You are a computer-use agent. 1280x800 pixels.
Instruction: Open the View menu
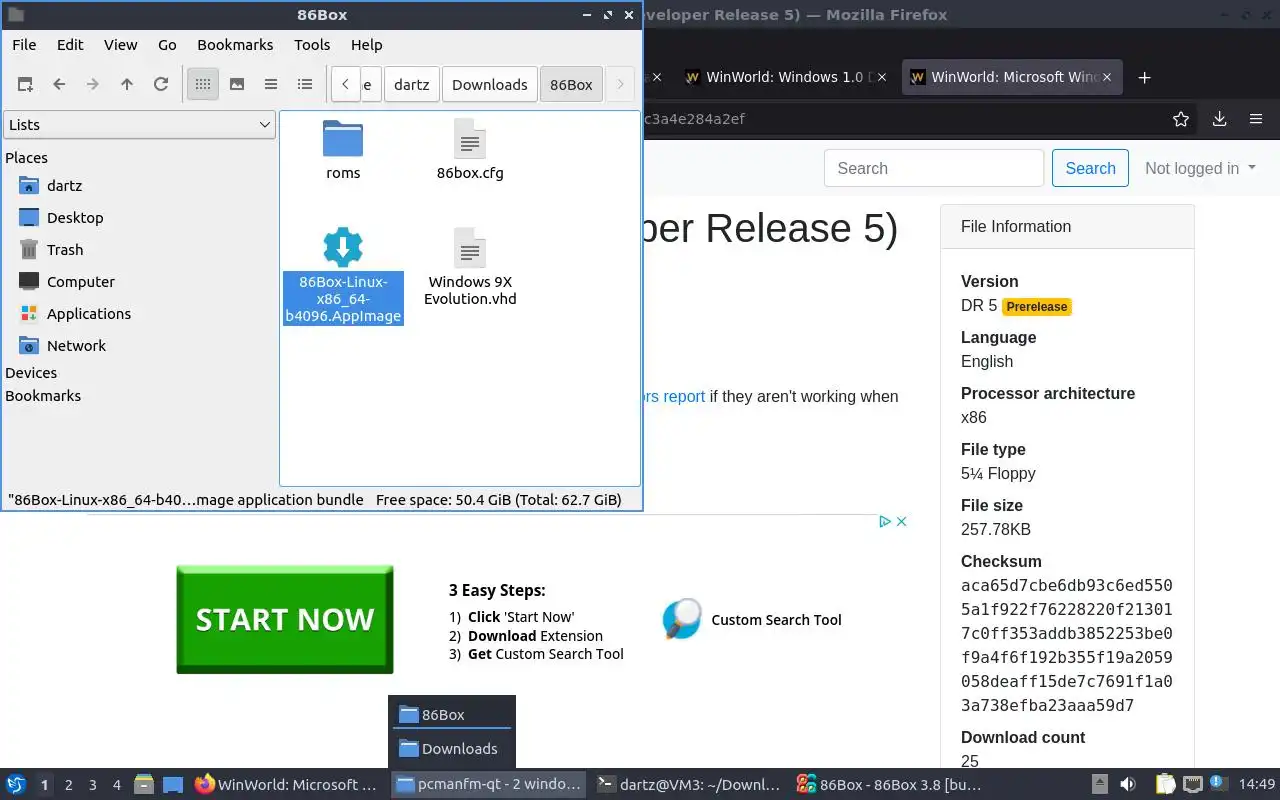(x=121, y=45)
